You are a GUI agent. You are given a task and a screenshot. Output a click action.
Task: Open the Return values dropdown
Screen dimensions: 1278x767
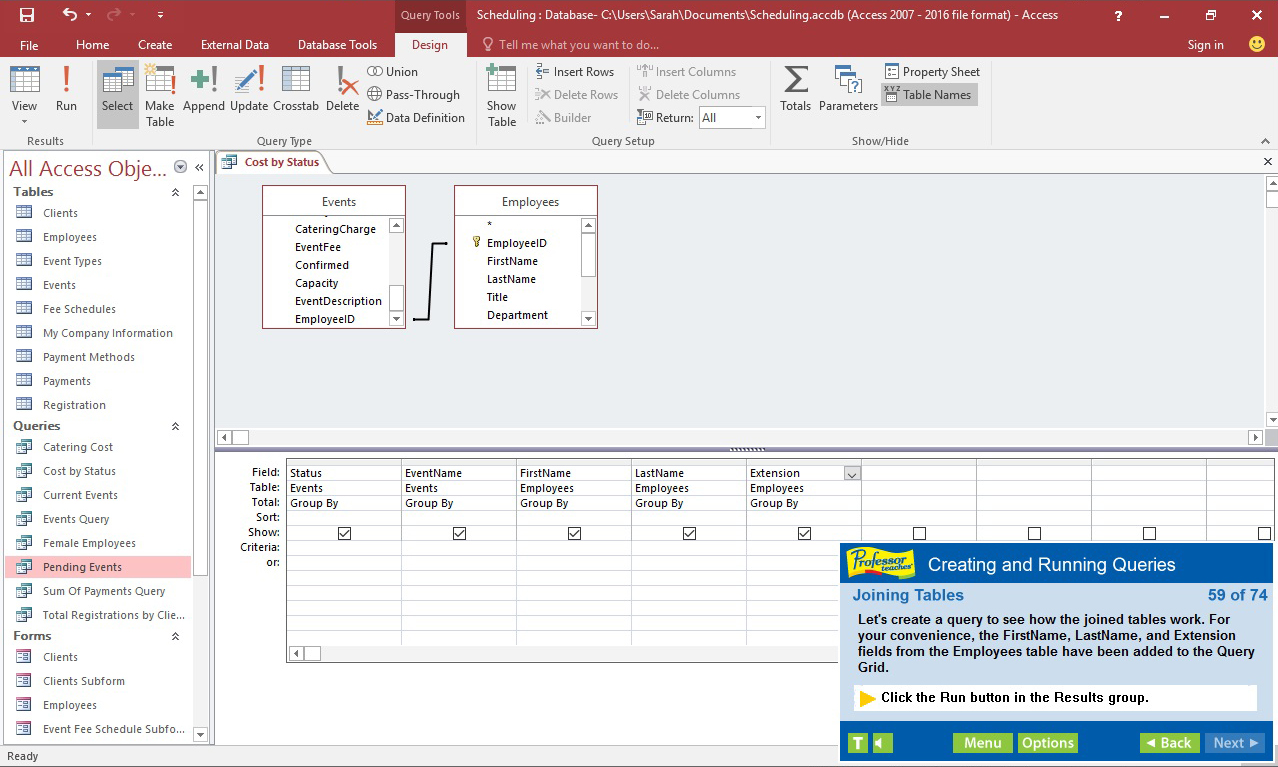click(757, 117)
